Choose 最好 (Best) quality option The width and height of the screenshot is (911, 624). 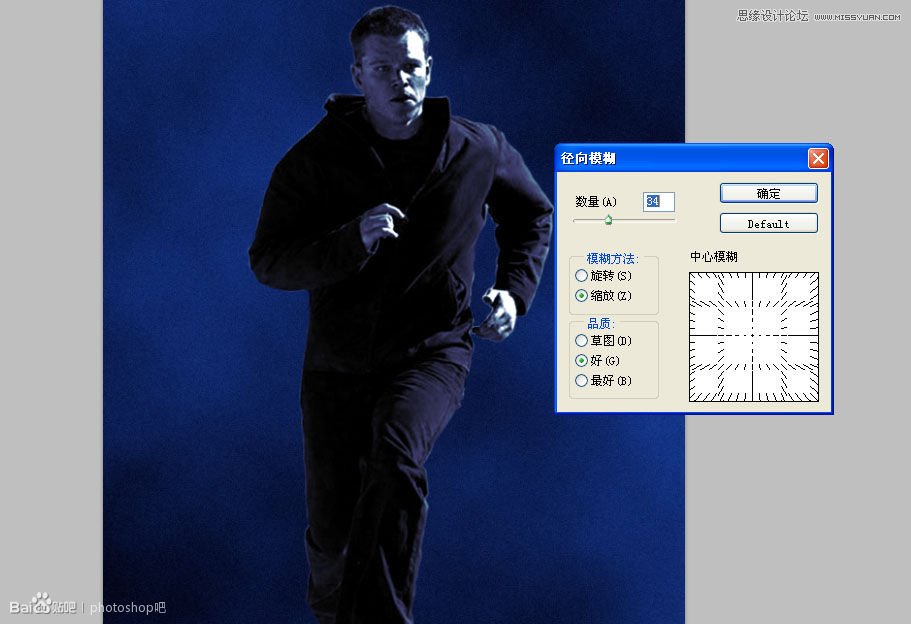pyautogui.click(x=582, y=381)
